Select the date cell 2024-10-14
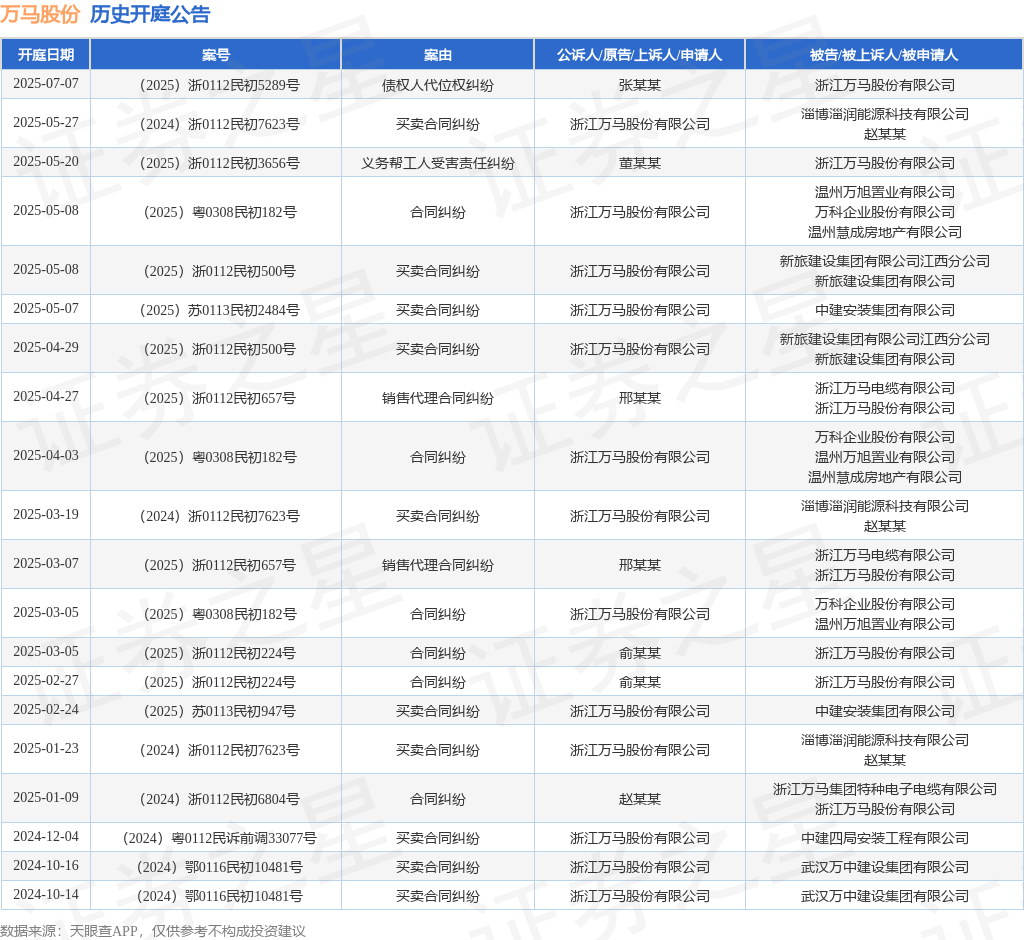Viewport: 1024px width, 940px height. [x=46, y=894]
